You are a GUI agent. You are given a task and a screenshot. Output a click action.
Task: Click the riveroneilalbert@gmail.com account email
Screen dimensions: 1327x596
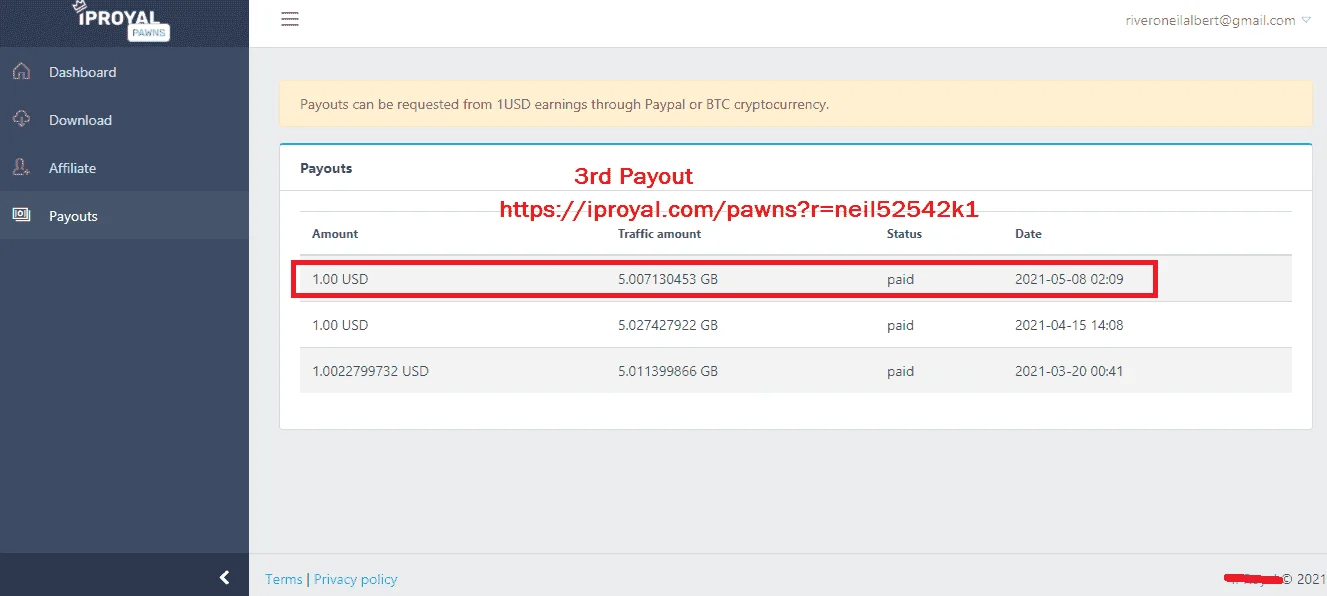(x=1210, y=20)
